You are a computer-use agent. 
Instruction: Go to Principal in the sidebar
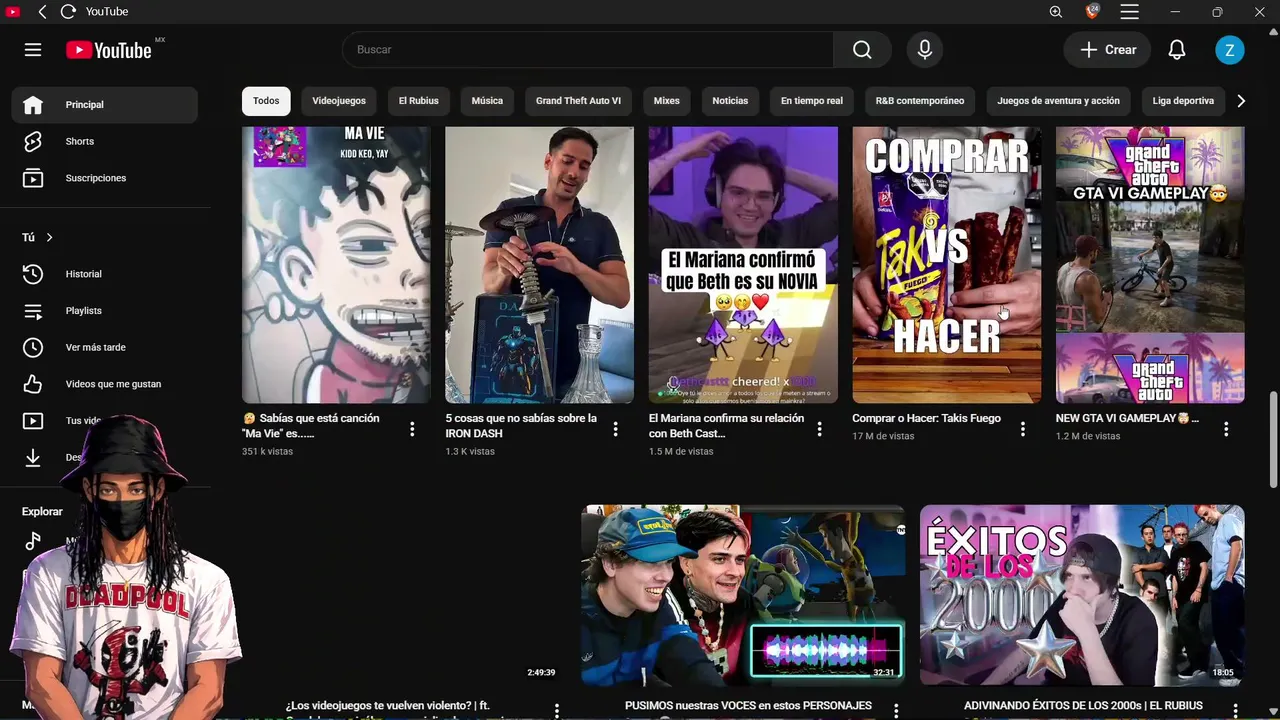[x=105, y=105]
